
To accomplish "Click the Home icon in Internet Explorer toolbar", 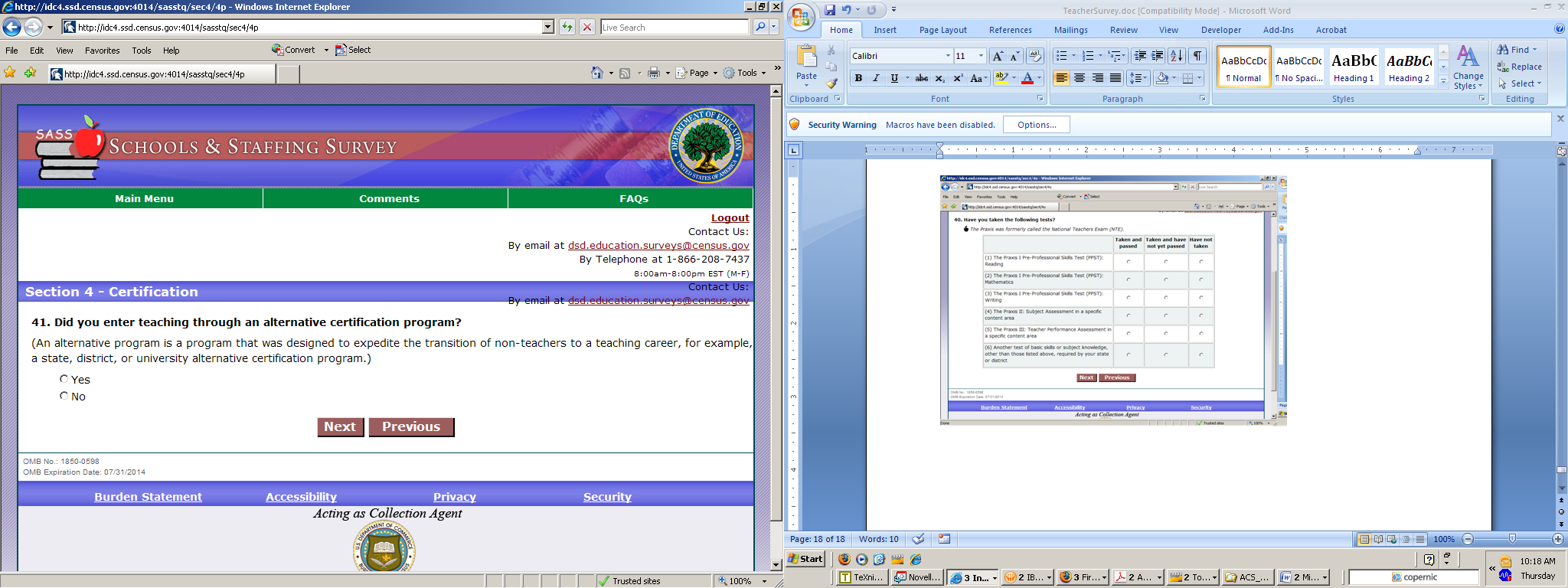I will click(x=597, y=73).
